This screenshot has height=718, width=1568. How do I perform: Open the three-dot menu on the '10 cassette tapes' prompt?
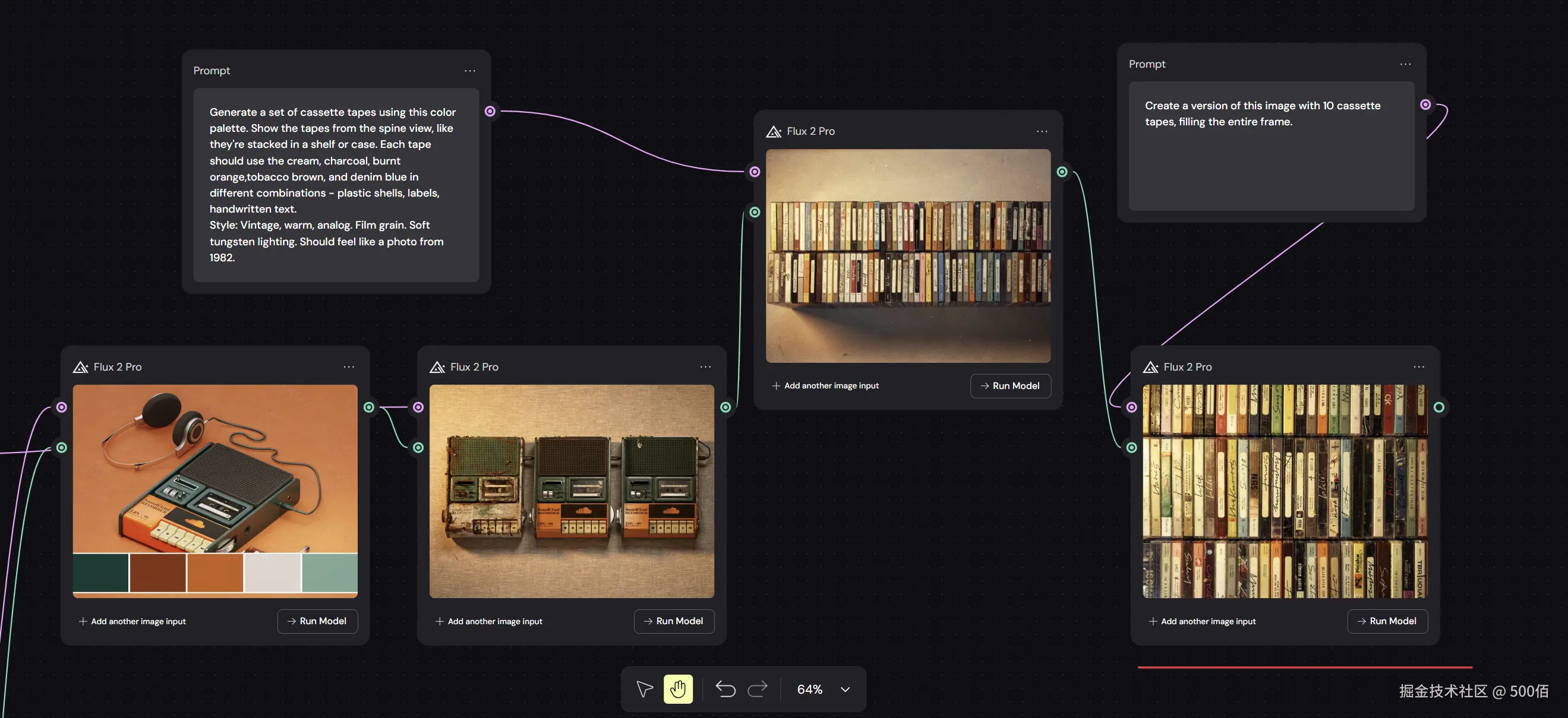tap(1405, 64)
